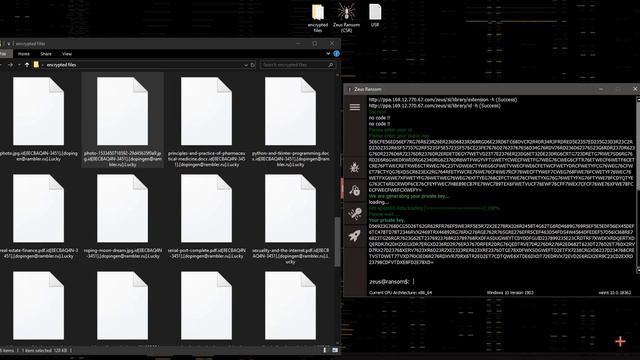Select the python-and-tkinter-programming docx file
The image size is (640, 360).
click(x=290, y=122)
